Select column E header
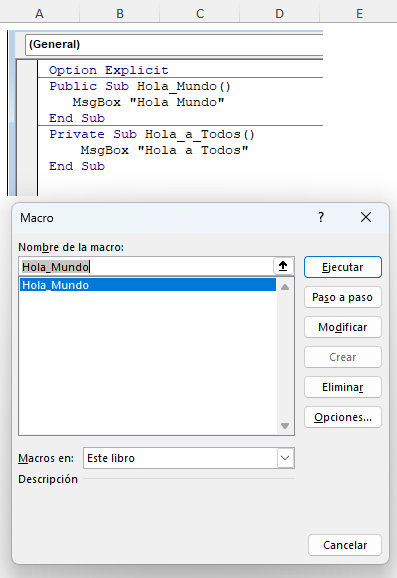 tap(359, 14)
